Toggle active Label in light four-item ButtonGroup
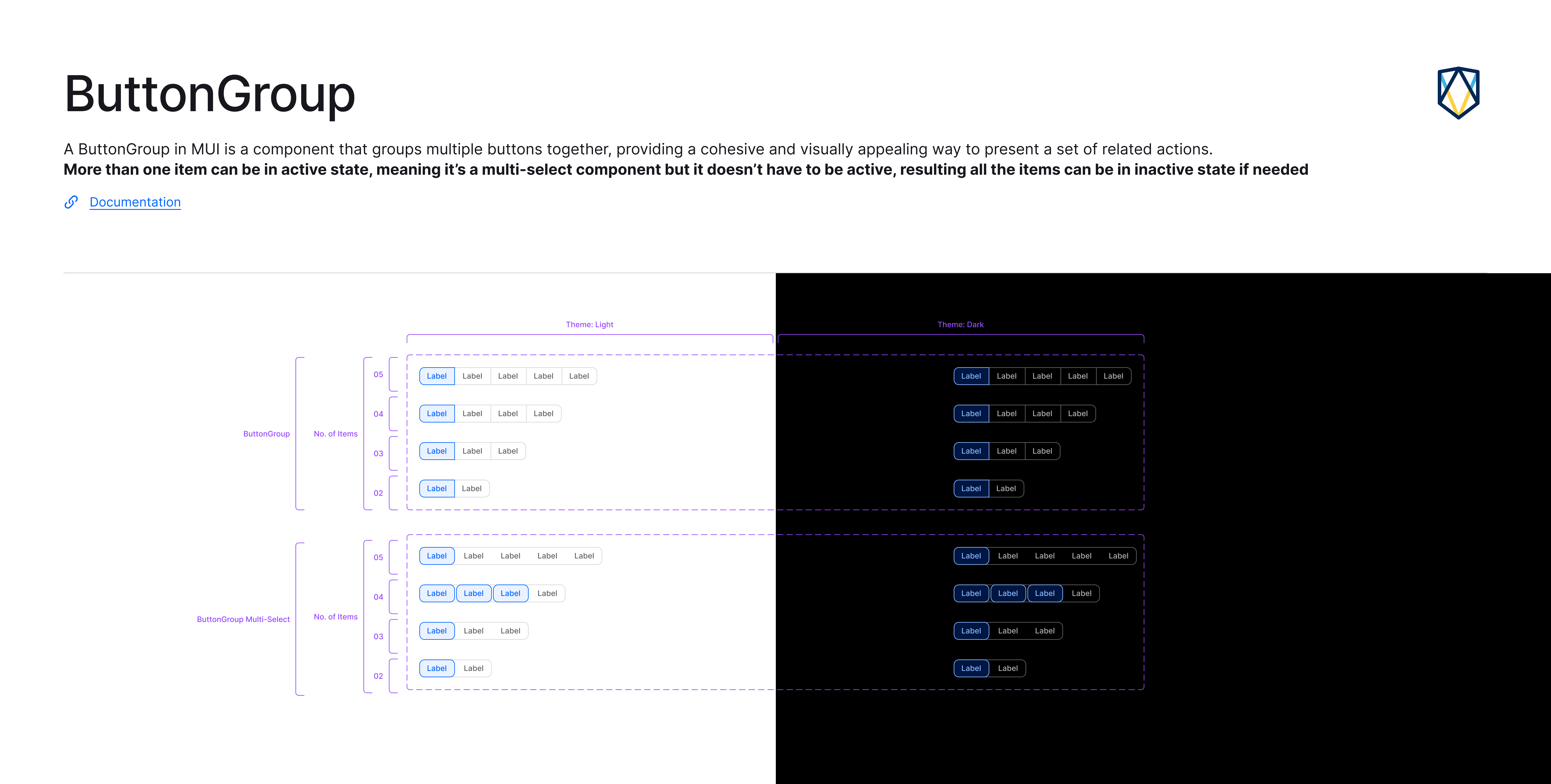The image size is (1551, 784). point(437,414)
